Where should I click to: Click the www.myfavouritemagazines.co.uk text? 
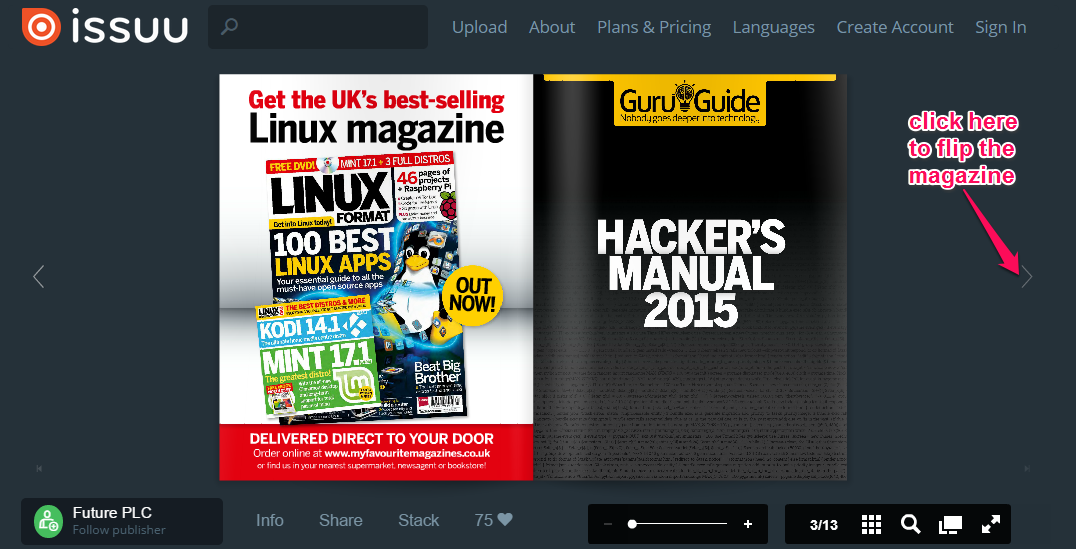408,454
